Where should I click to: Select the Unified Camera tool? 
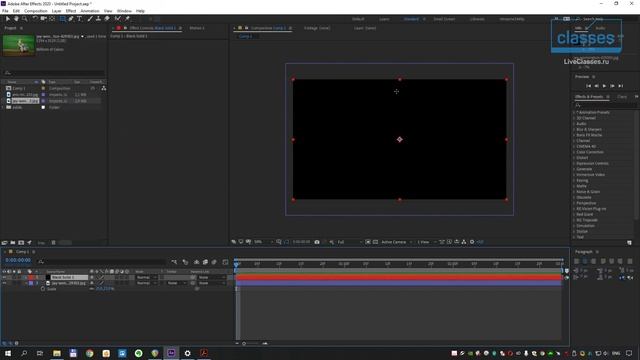click(x=43, y=19)
